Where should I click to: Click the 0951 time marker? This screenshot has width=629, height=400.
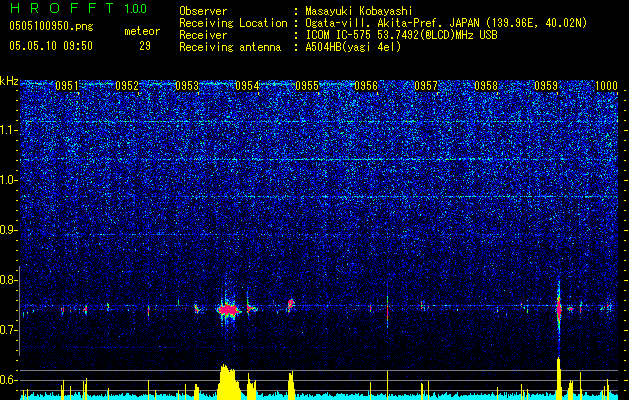point(67,86)
